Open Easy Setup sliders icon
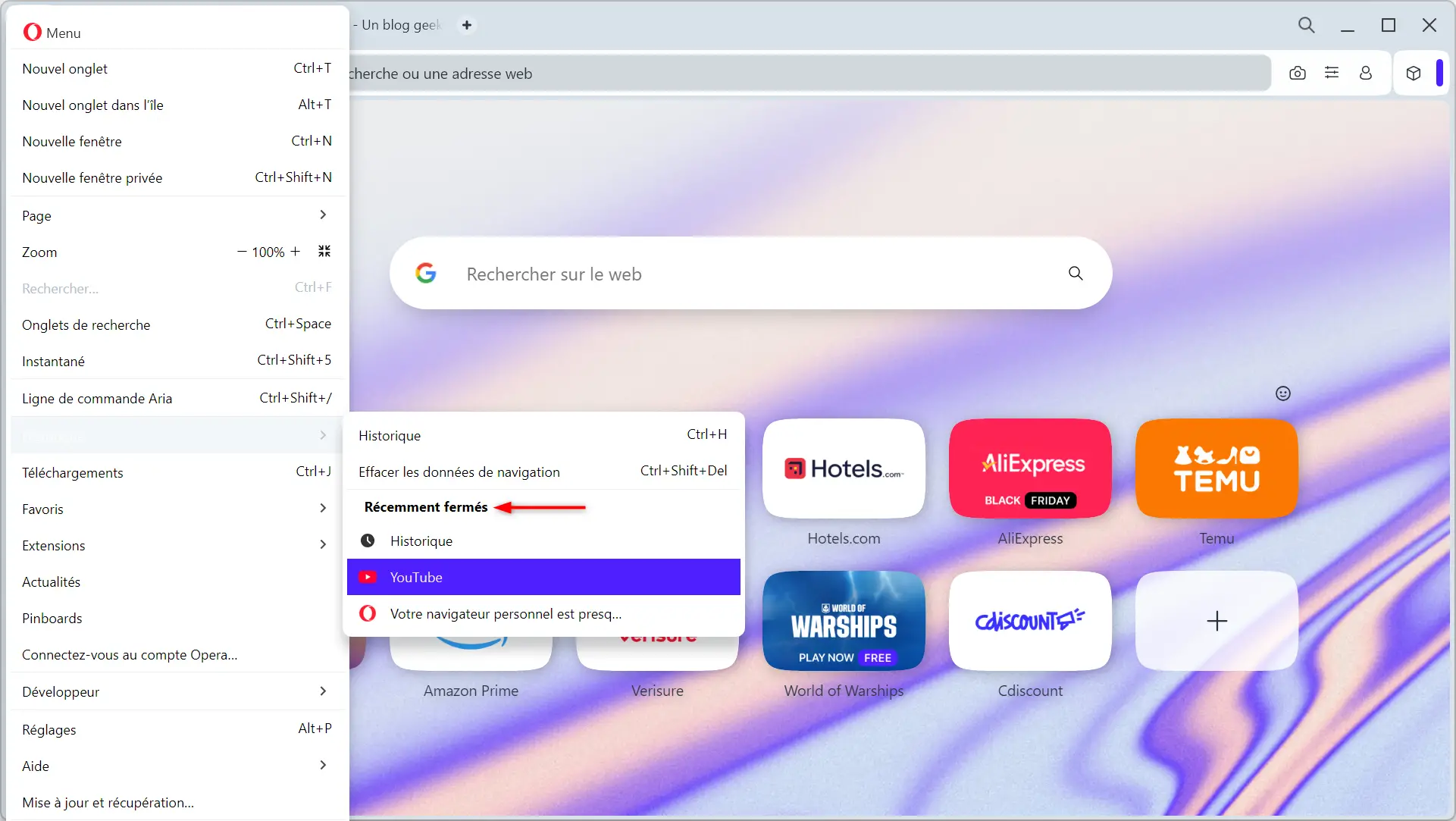 tap(1332, 73)
